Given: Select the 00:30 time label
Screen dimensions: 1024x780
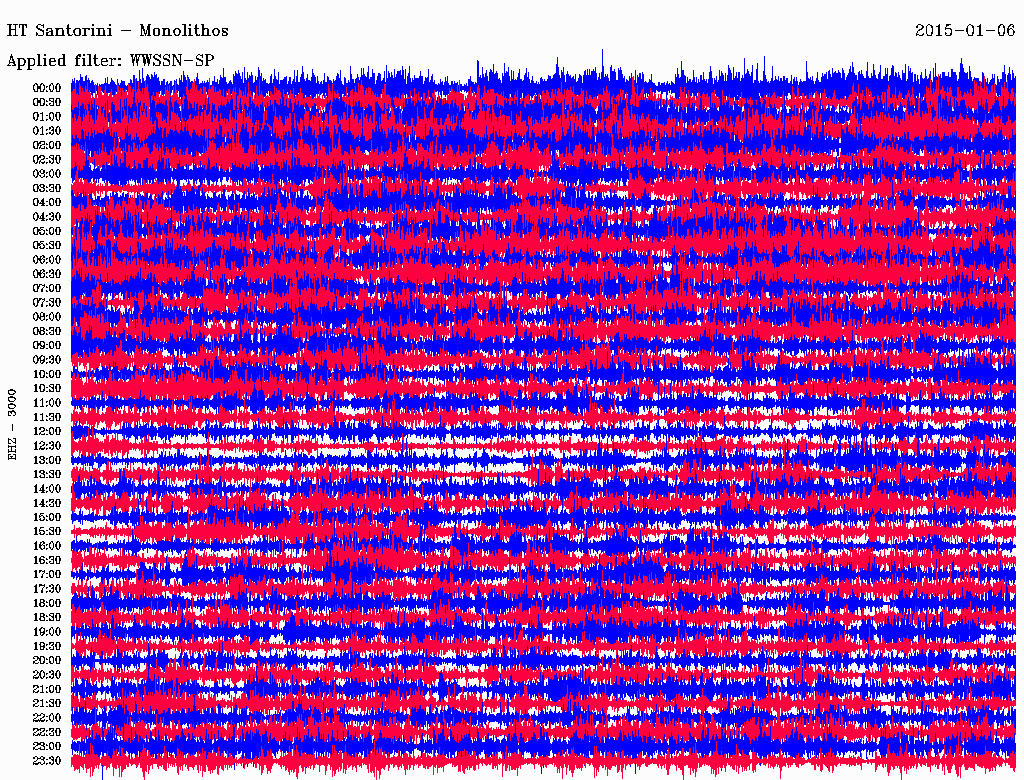Looking at the screenshot, I should [x=47, y=102].
